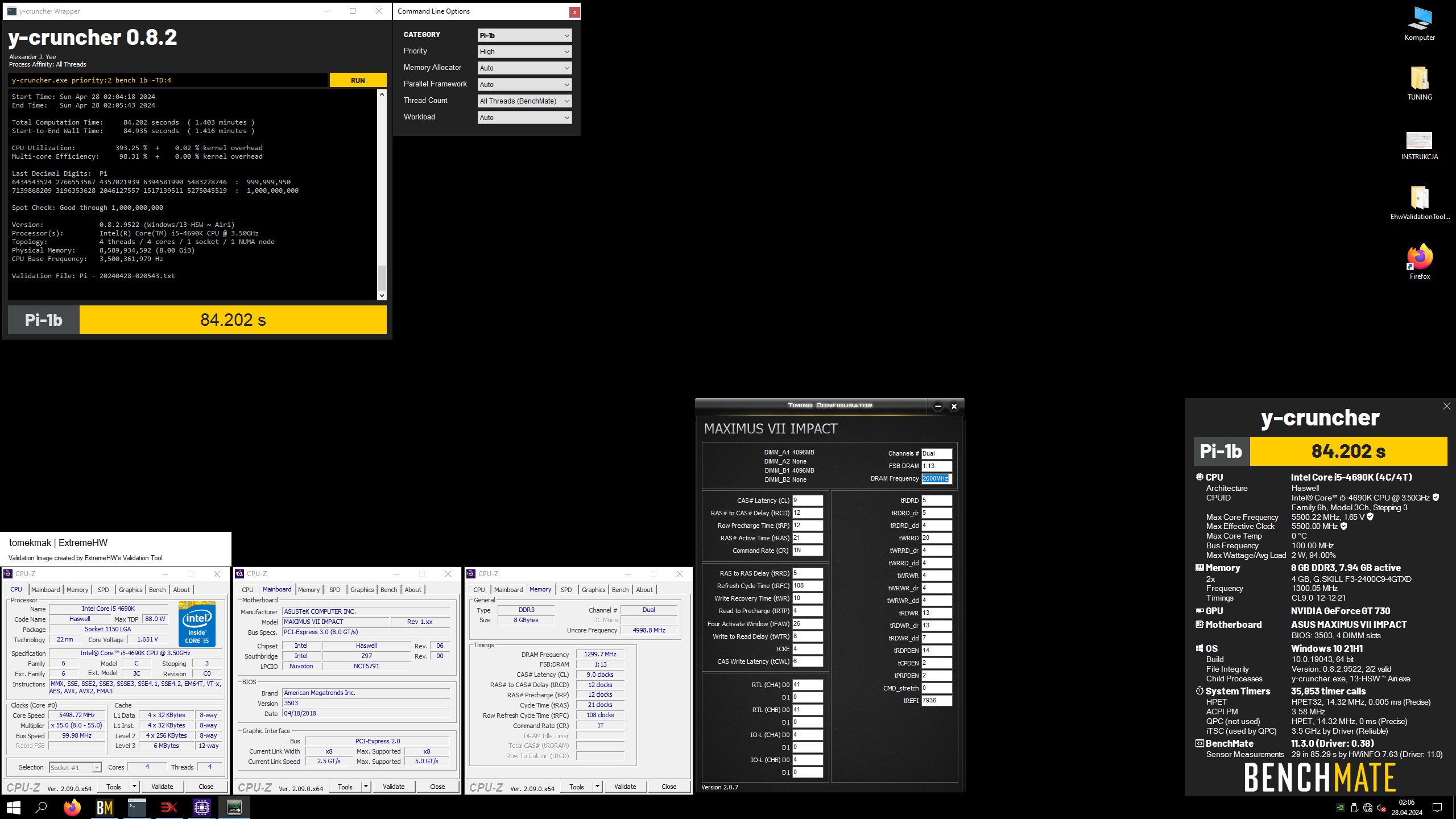Click the Channels # Dual field
This screenshot has height=819, width=1456.
tap(936, 453)
